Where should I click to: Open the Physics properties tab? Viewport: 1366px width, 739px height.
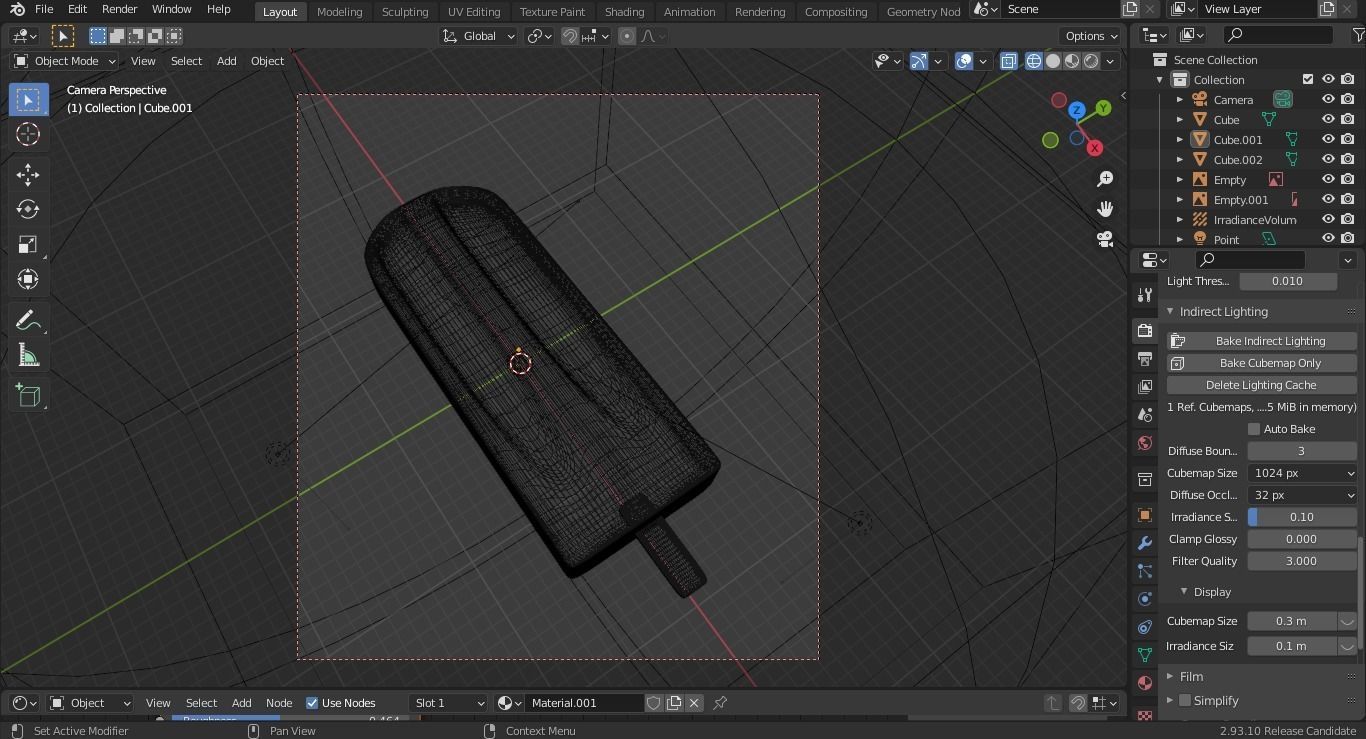tap(1145, 599)
